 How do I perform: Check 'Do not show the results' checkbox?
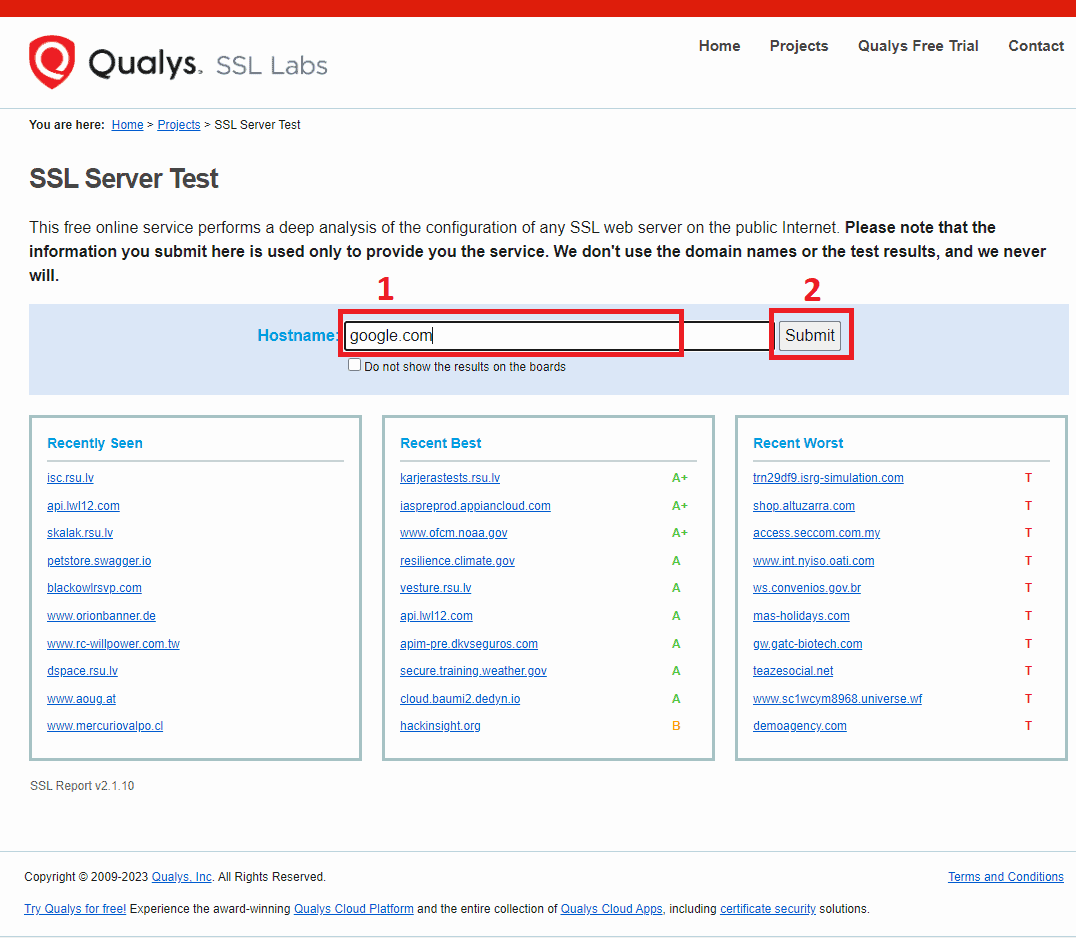[x=354, y=365]
